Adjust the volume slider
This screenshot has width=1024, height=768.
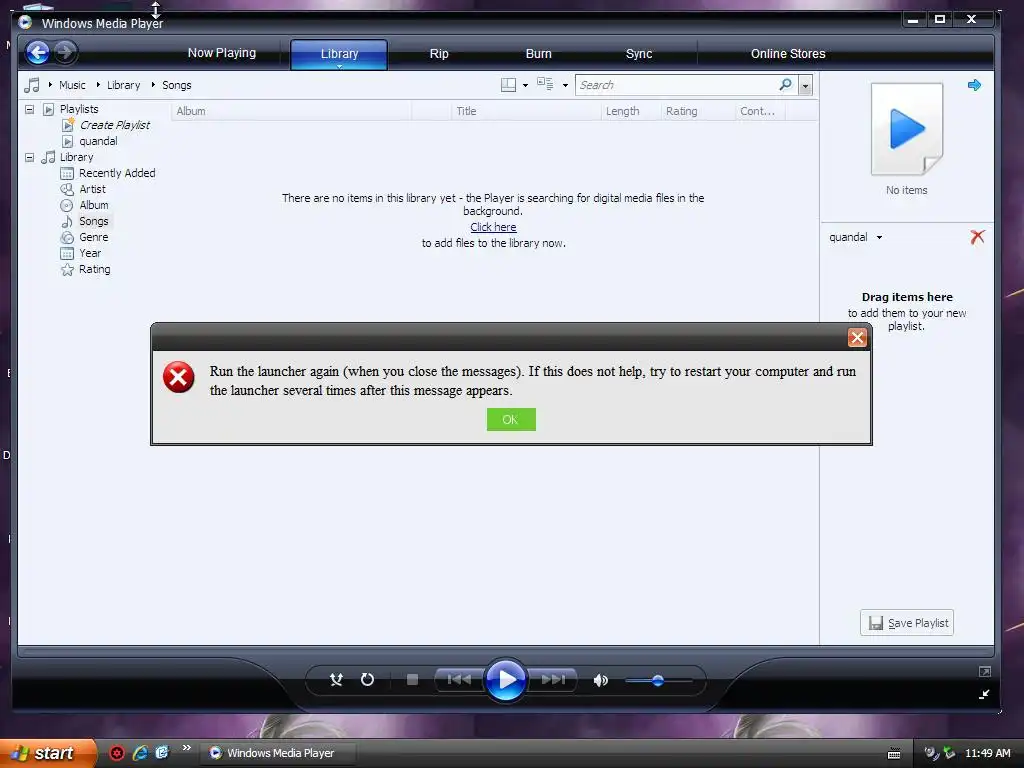coord(658,680)
